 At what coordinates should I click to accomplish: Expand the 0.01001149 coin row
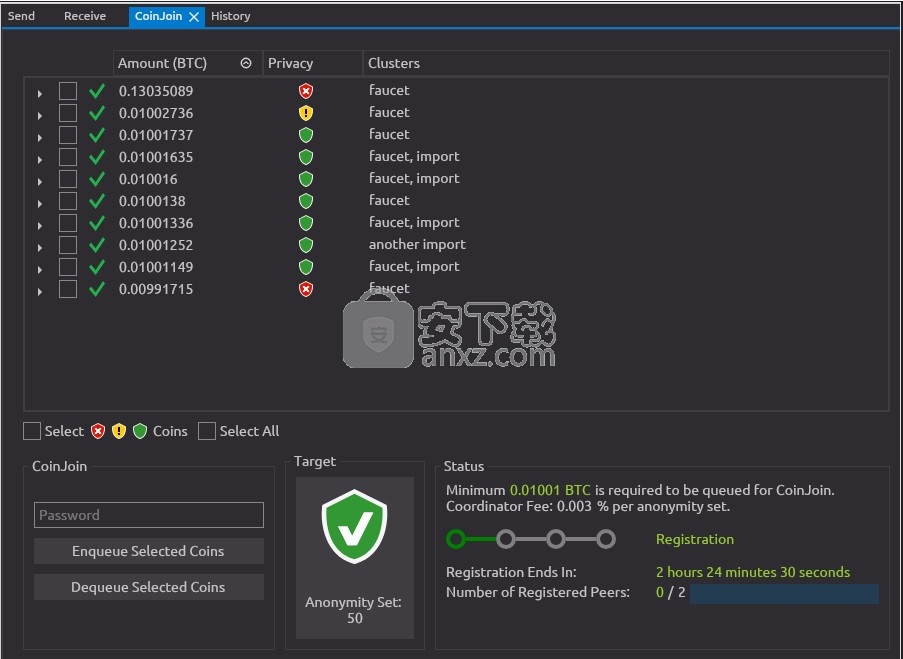pyautogui.click(x=40, y=269)
